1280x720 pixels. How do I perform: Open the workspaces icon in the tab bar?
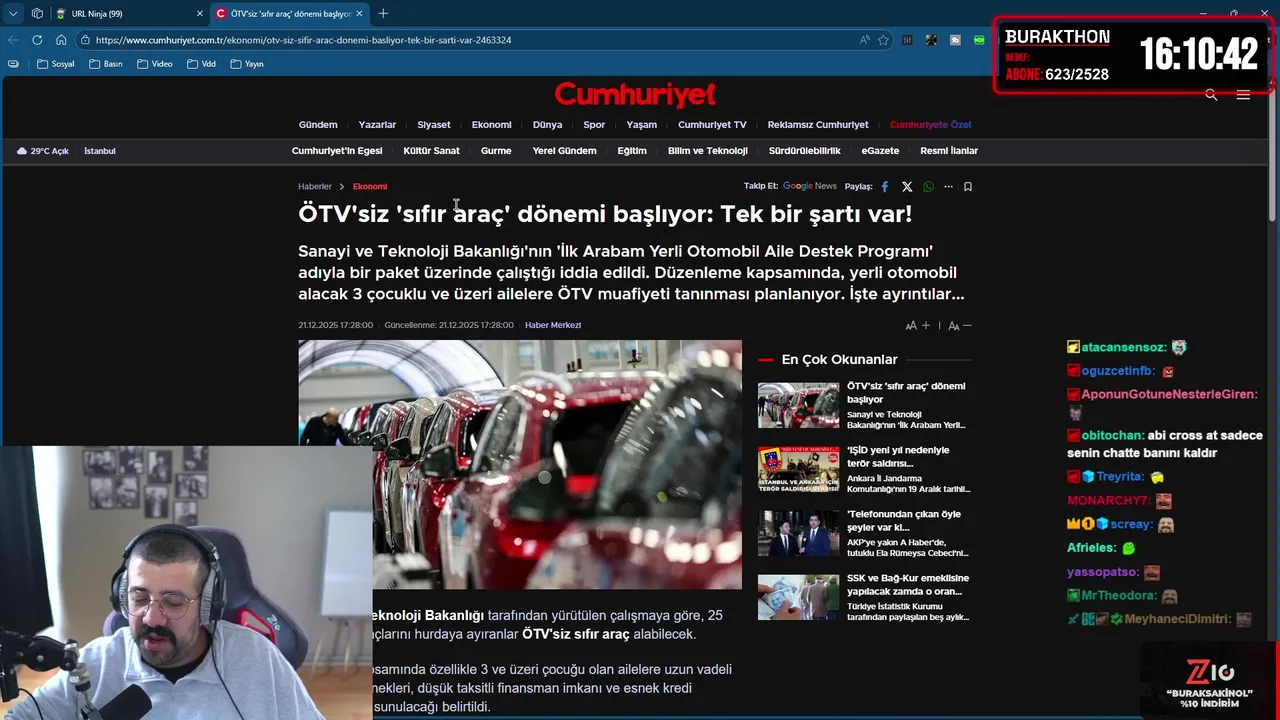coord(37,14)
